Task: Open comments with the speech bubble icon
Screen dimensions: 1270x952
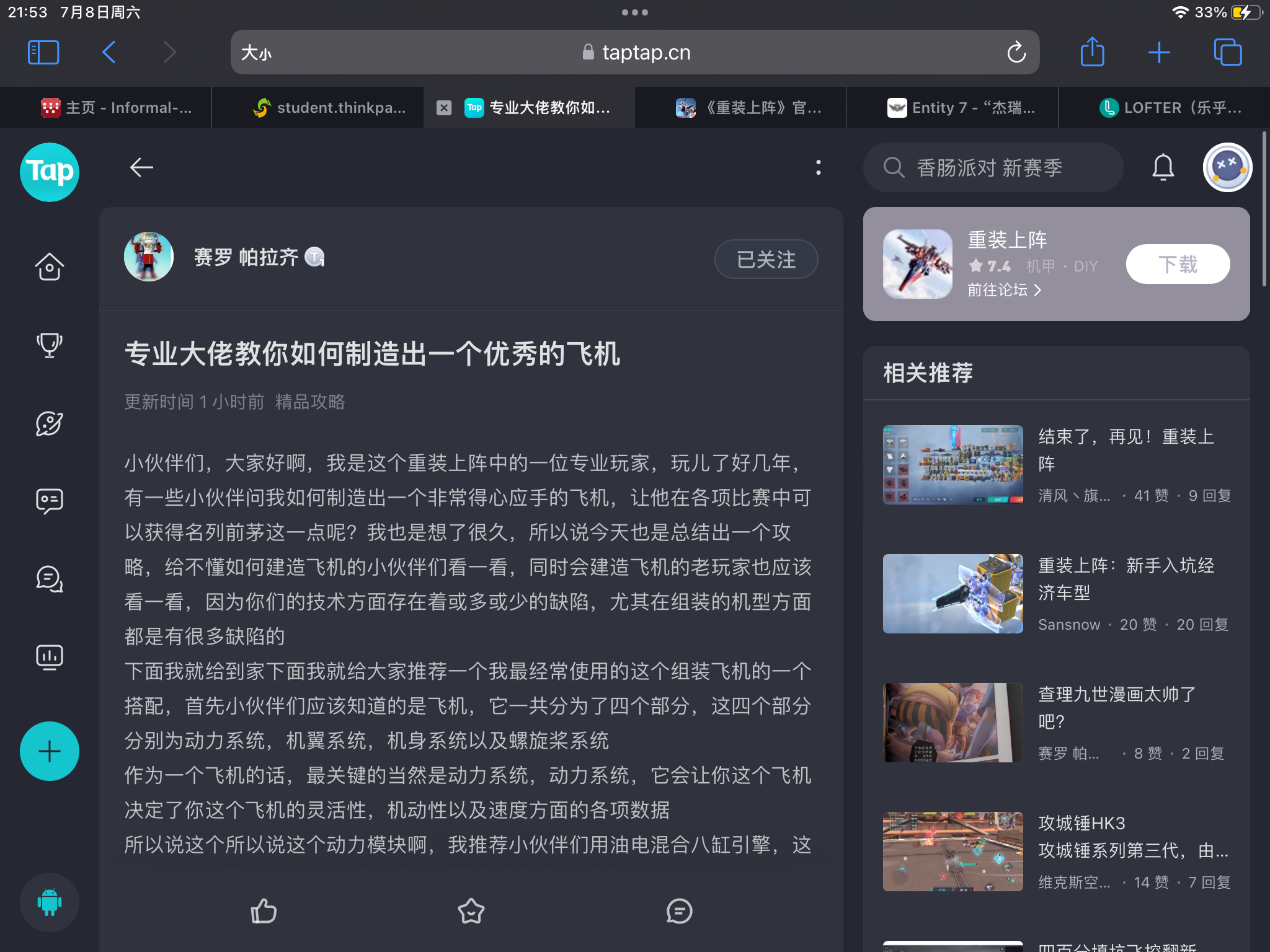Action: 679,911
